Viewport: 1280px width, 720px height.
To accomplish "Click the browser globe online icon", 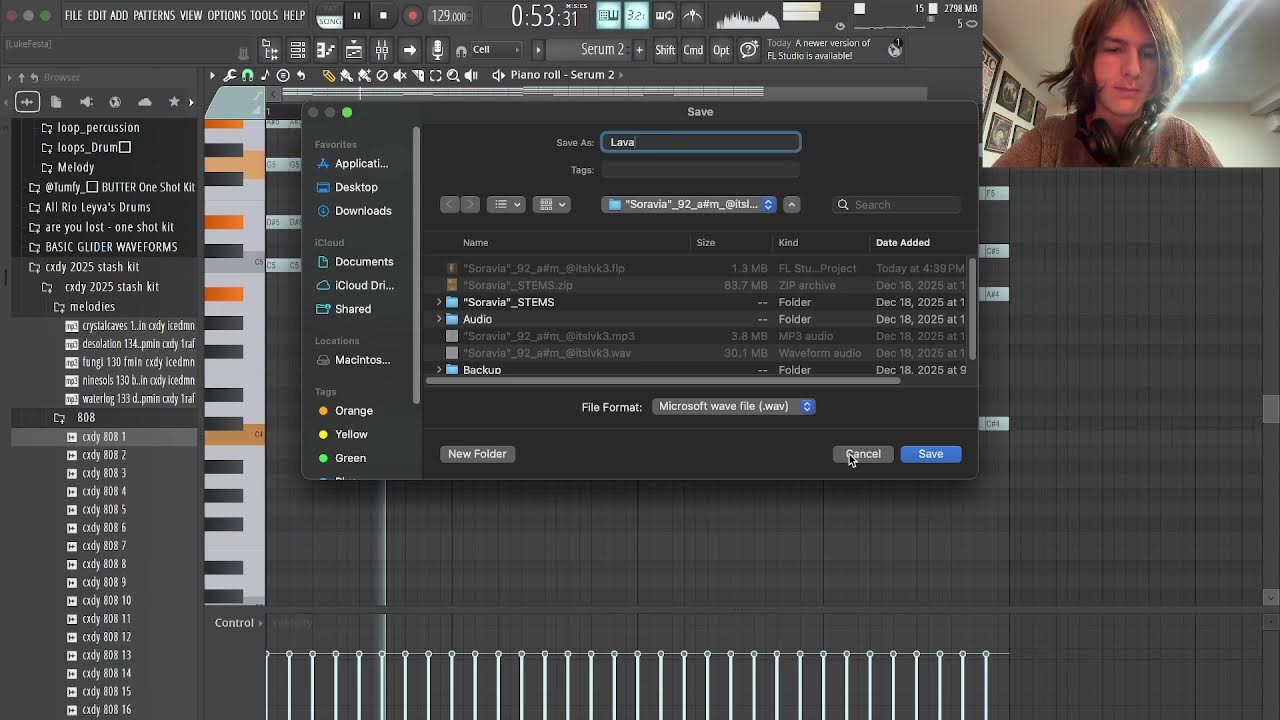I will (115, 101).
